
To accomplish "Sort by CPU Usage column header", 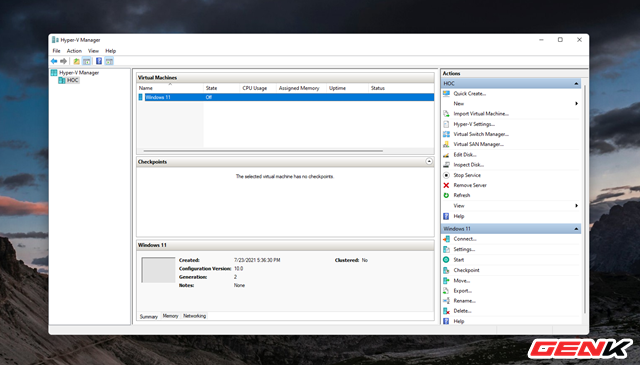I will [x=257, y=88].
